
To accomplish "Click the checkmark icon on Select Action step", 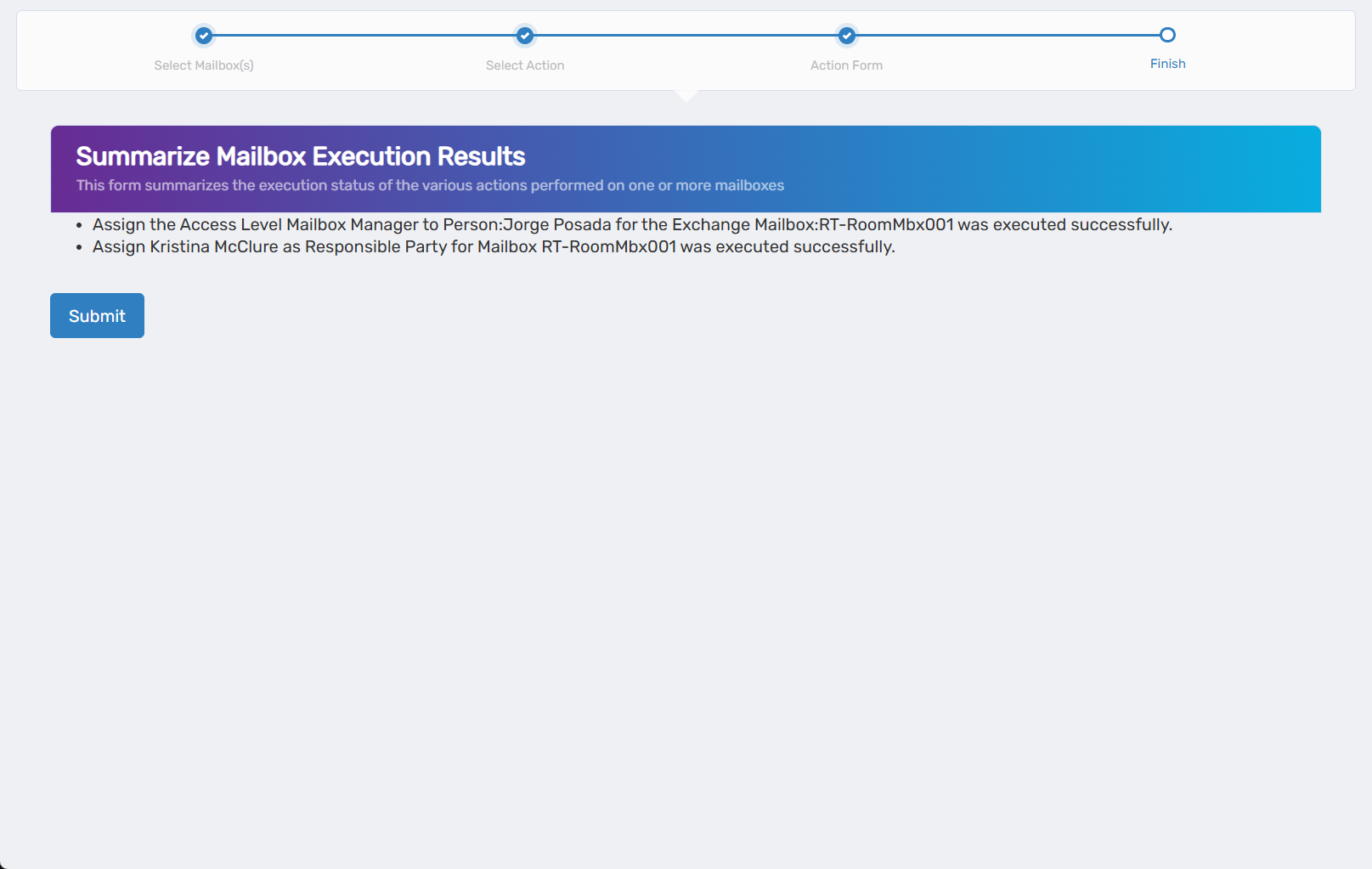I will (524, 36).
